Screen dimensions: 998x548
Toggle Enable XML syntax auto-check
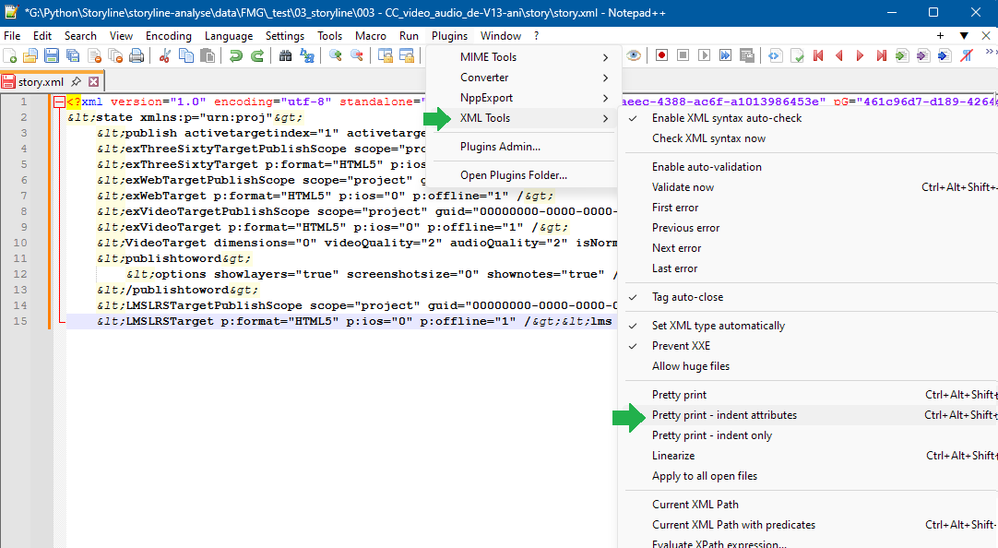[726, 118]
